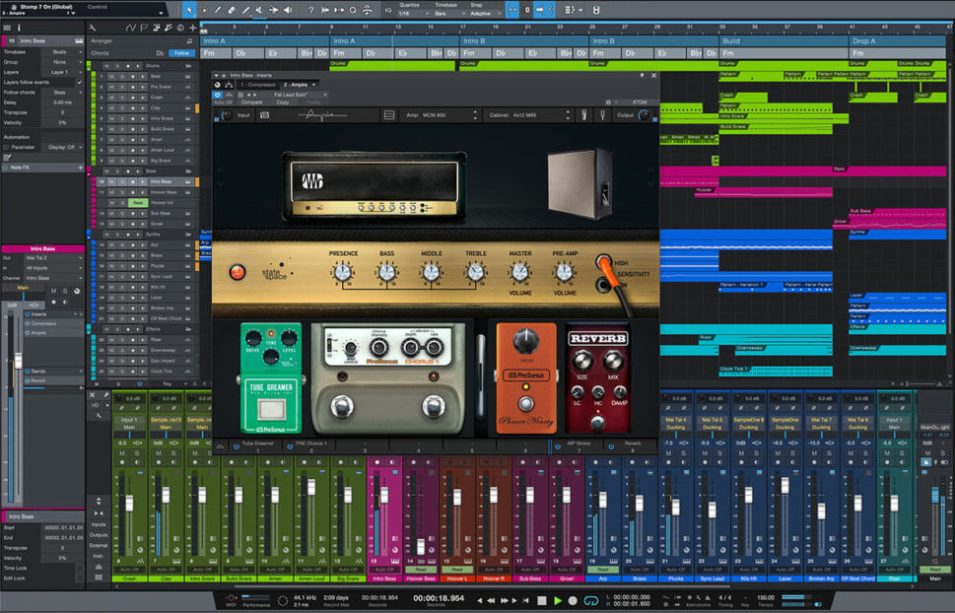Select the Listen speaker tool
955x613 pixels.
click(x=288, y=10)
